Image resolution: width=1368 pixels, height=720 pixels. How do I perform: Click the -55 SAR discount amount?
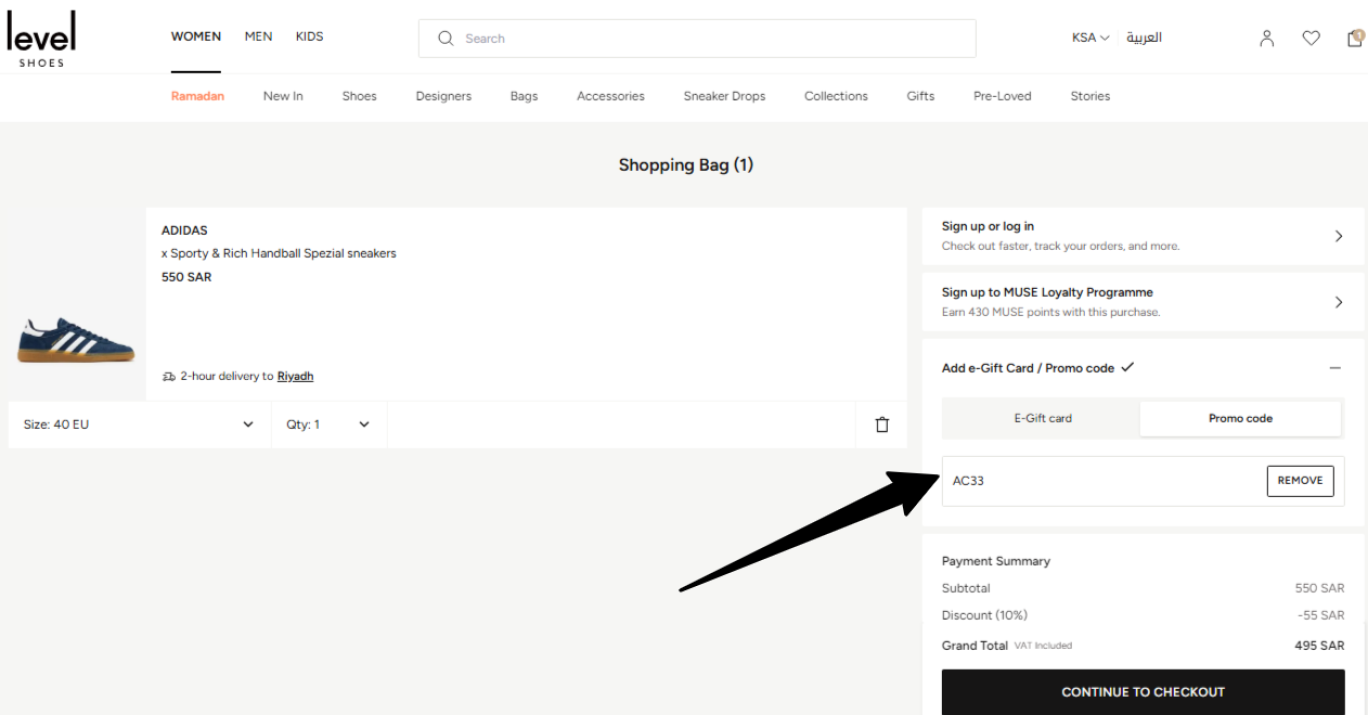[1321, 615]
